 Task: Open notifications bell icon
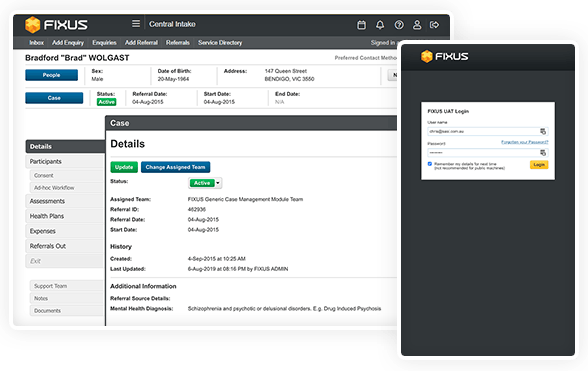point(380,25)
